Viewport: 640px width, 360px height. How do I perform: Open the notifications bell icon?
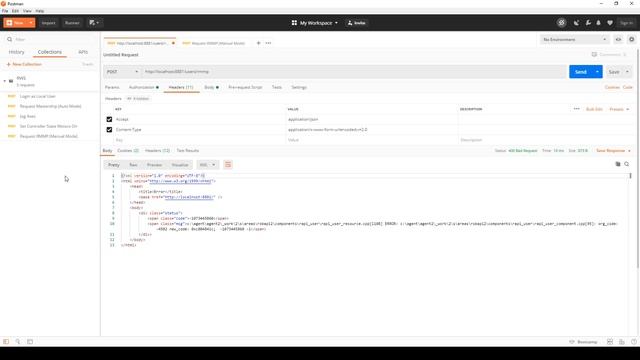598,23
